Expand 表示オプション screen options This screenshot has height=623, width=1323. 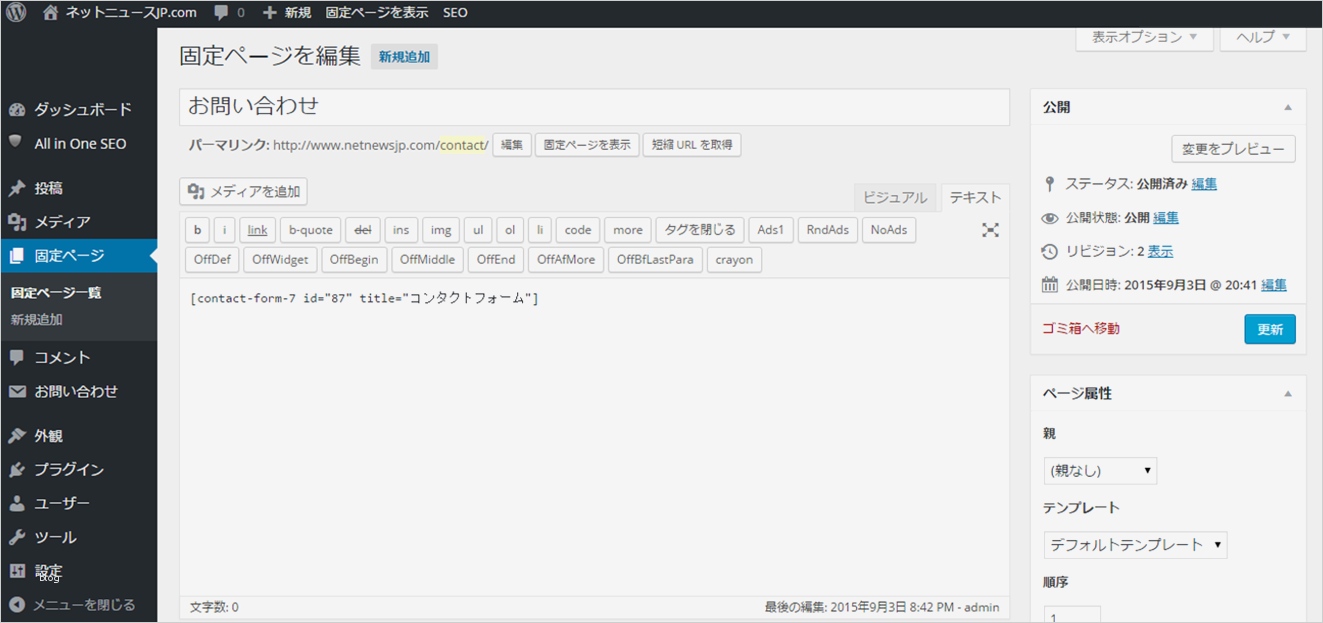coord(1145,37)
